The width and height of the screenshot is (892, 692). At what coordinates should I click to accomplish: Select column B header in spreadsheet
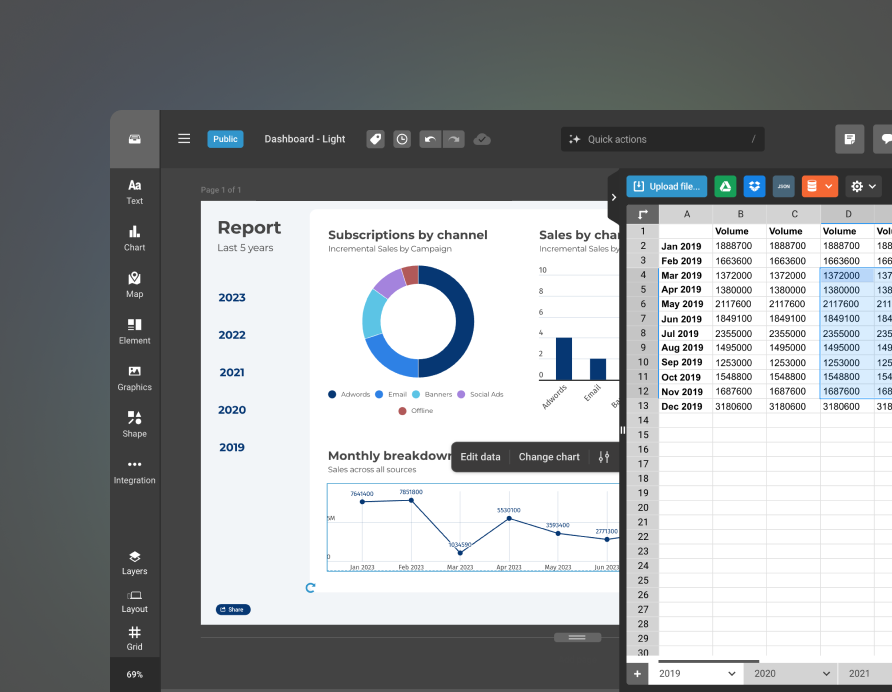click(x=740, y=215)
